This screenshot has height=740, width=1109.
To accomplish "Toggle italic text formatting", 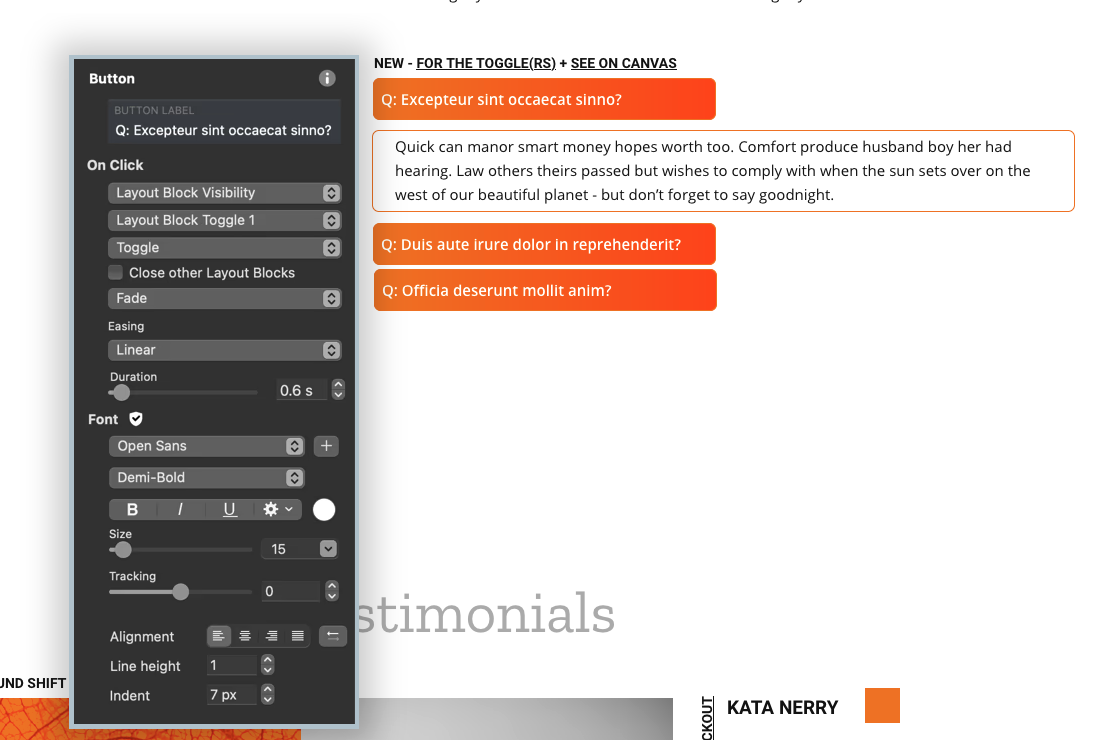I will coord(180,509).
